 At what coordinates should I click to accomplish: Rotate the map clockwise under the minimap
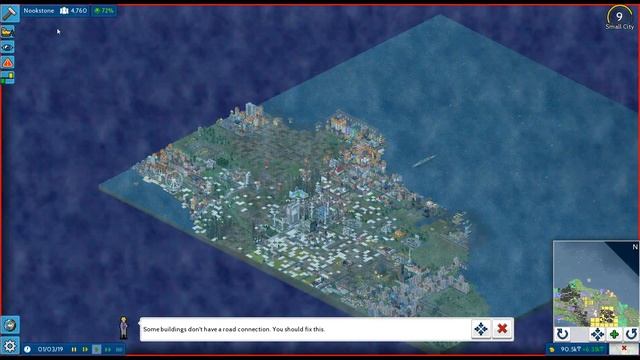tap(563, 334)
